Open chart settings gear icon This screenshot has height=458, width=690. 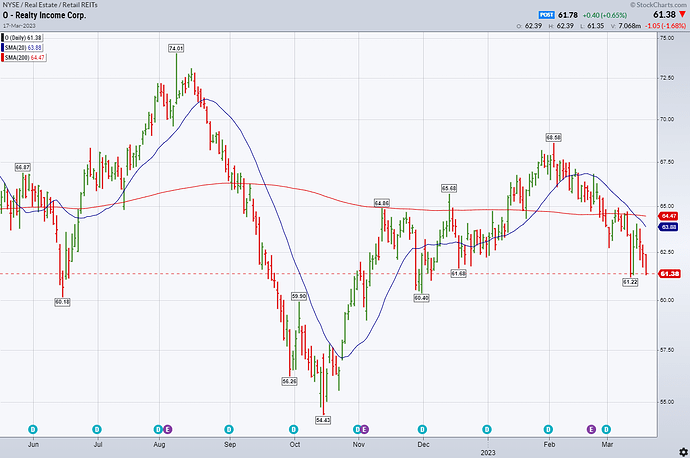[683, 452]
